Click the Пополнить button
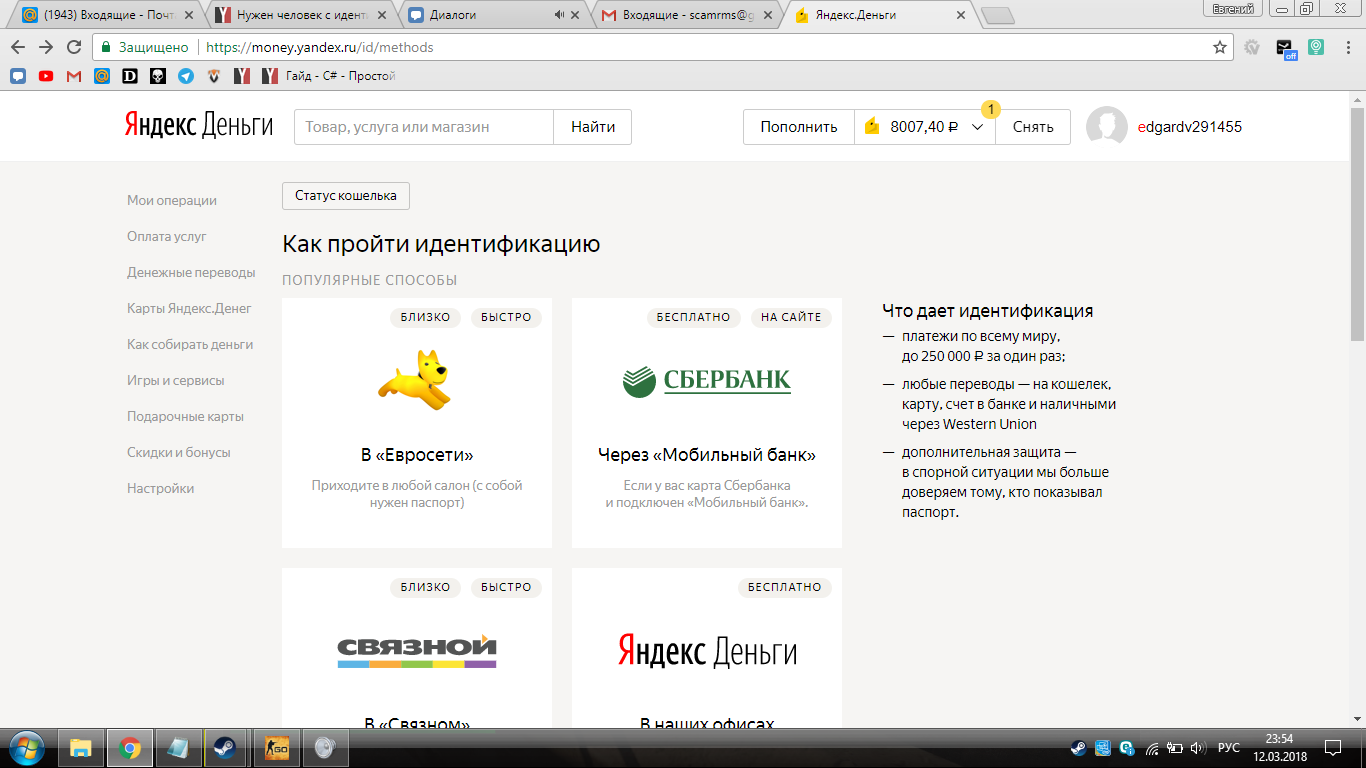 point(799,127)
